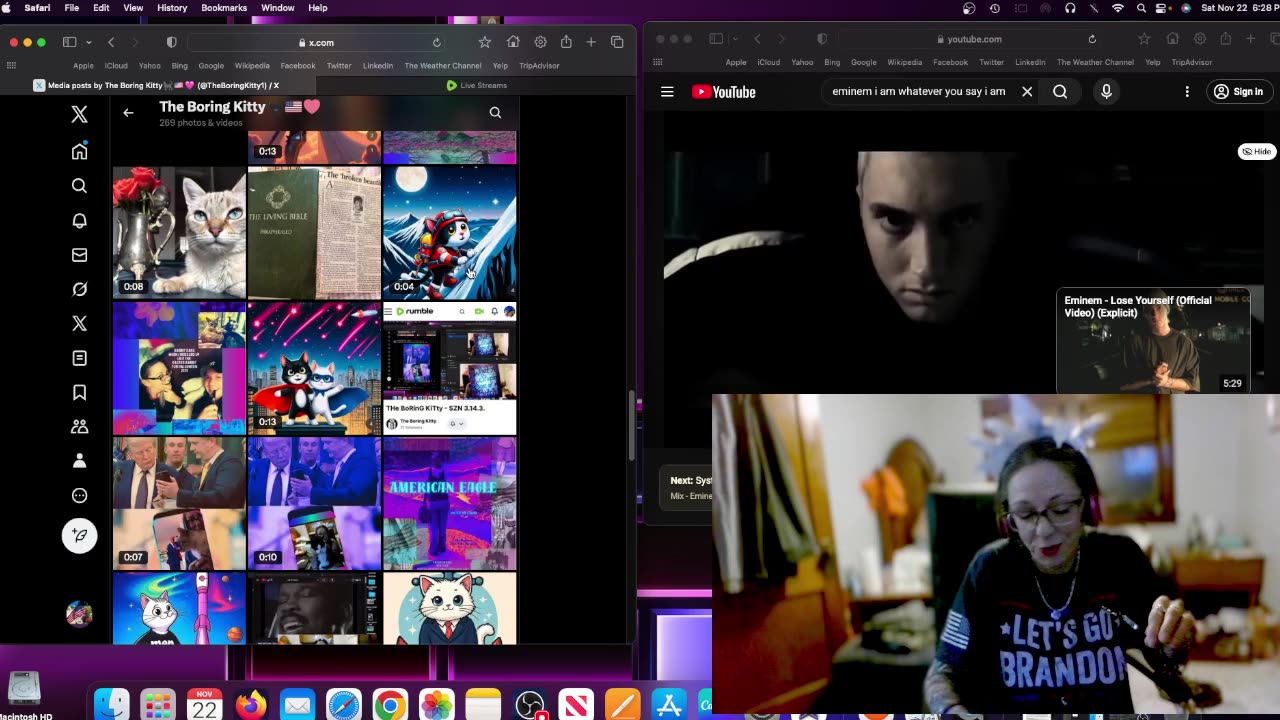The image size is (1280, 720).
Task: Toggle the sidebar in x.com Safari window
Action: [x=70, y=42]
